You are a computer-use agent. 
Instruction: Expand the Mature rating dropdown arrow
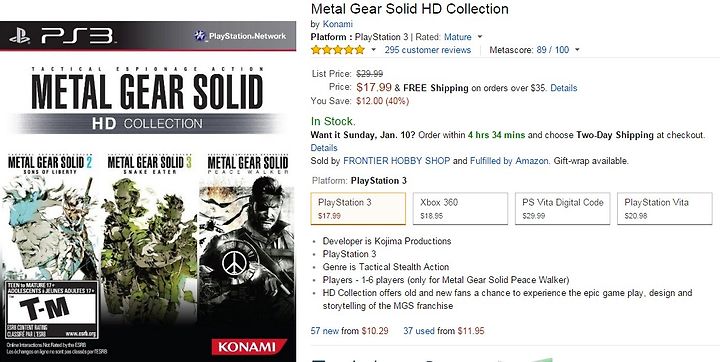(480, 37)
